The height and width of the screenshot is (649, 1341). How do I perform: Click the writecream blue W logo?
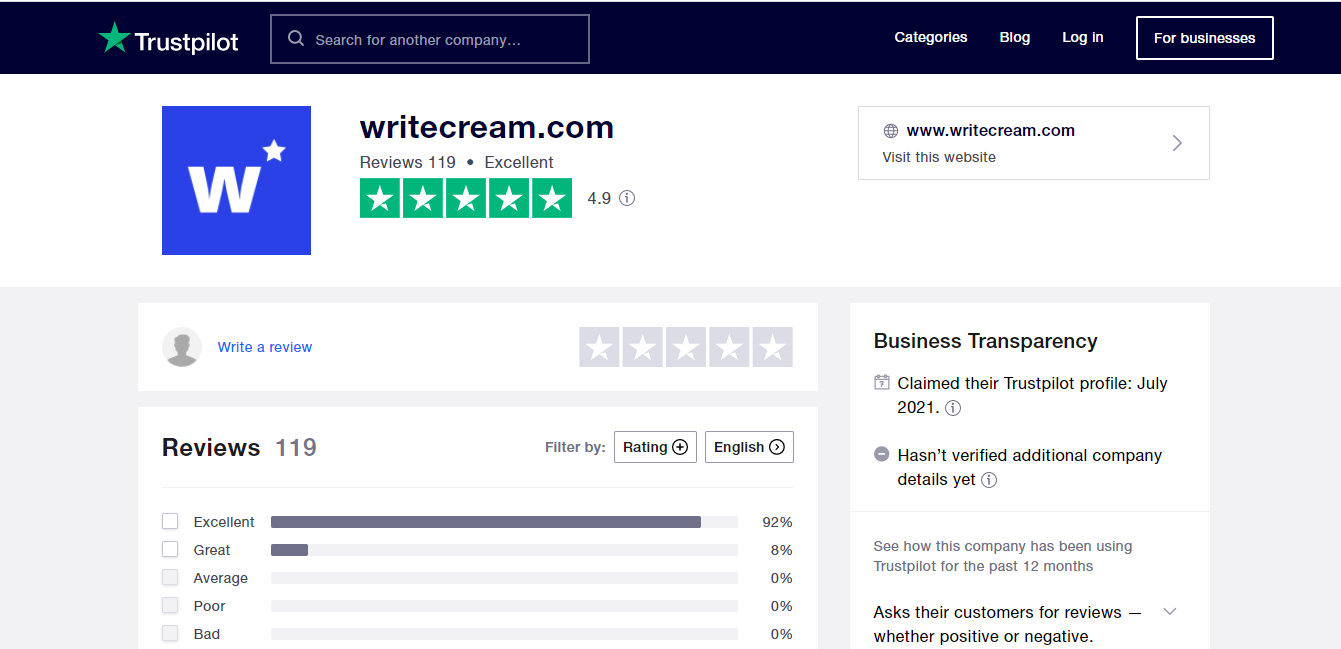pos(236,180)
